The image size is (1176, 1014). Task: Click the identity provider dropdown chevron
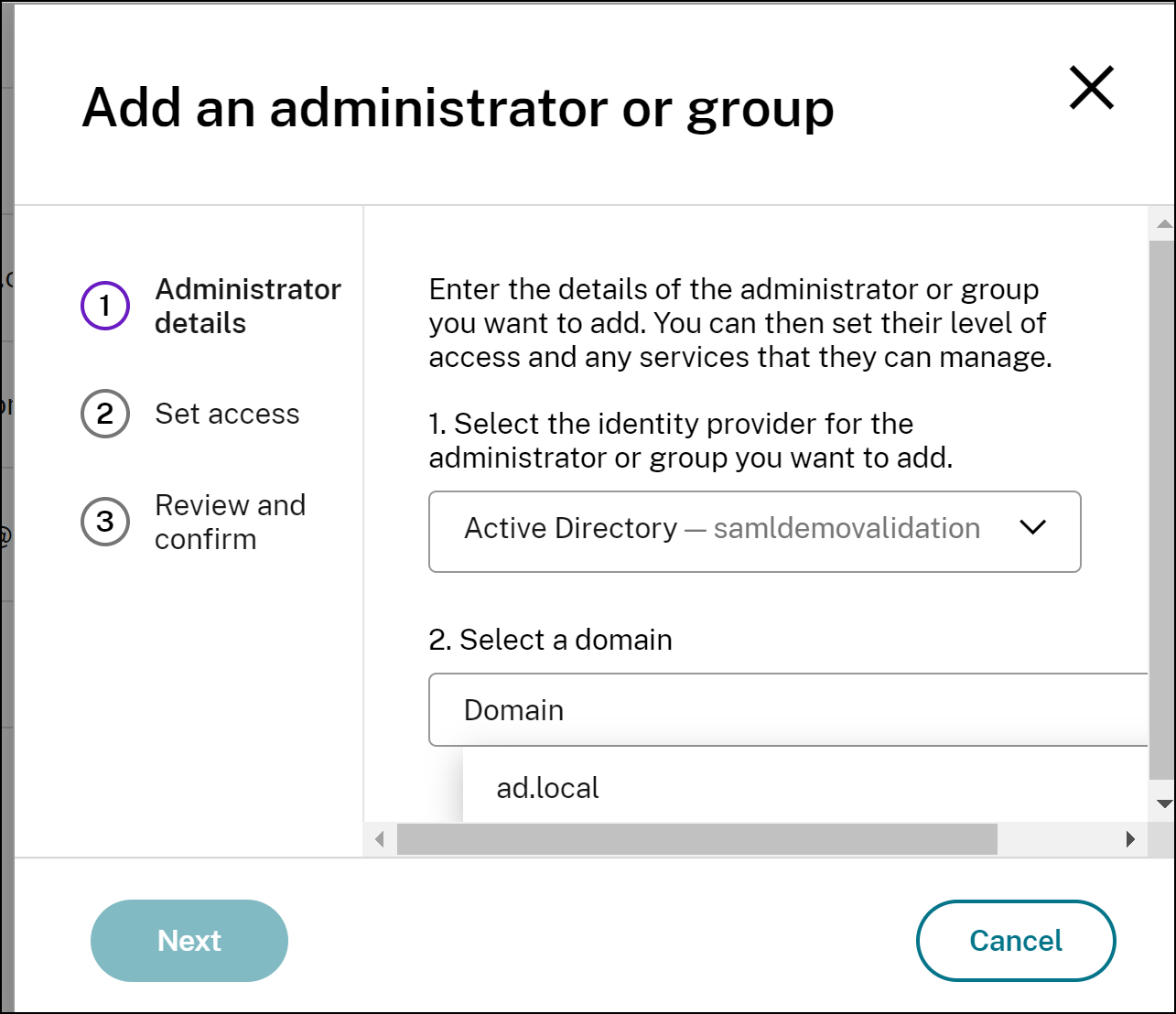pyautogui.click(x=1032, y=528)
